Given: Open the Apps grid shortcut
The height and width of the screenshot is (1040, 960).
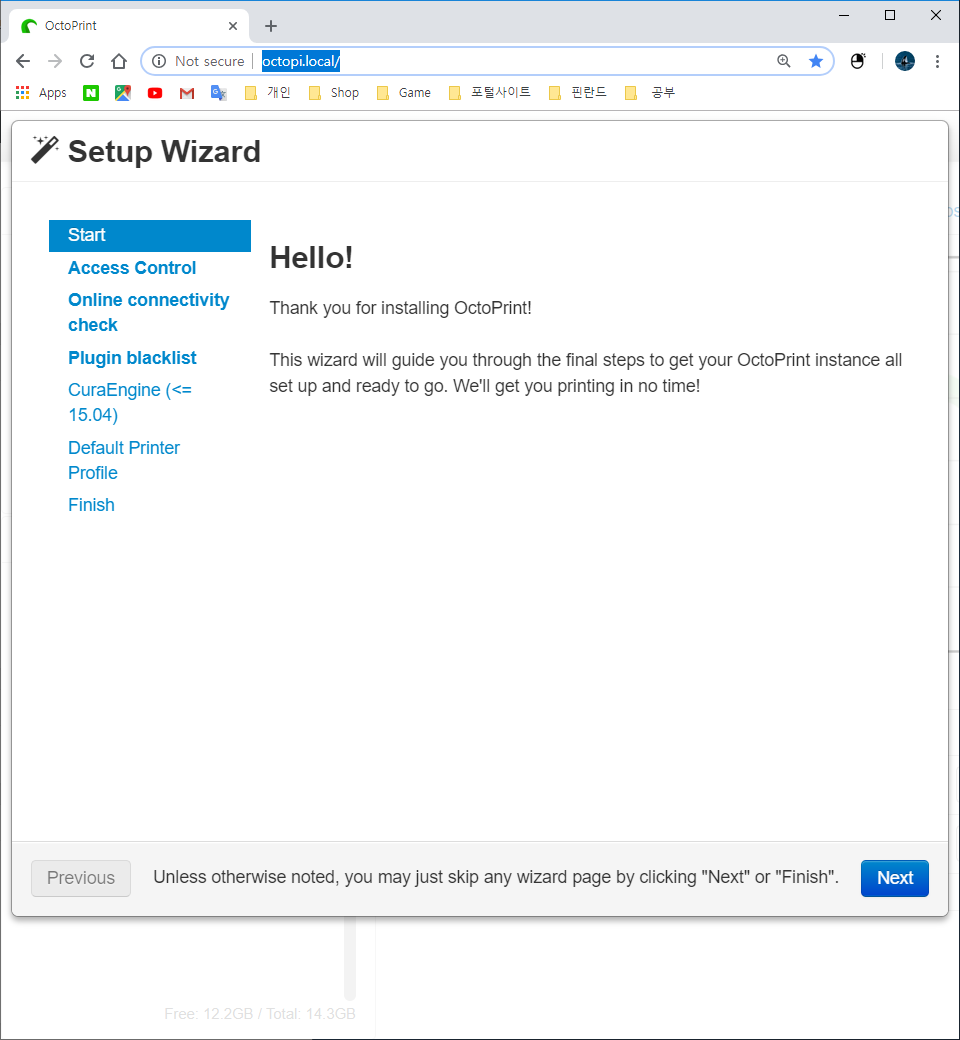Looking at the screenshot, I should pos(41,92).
